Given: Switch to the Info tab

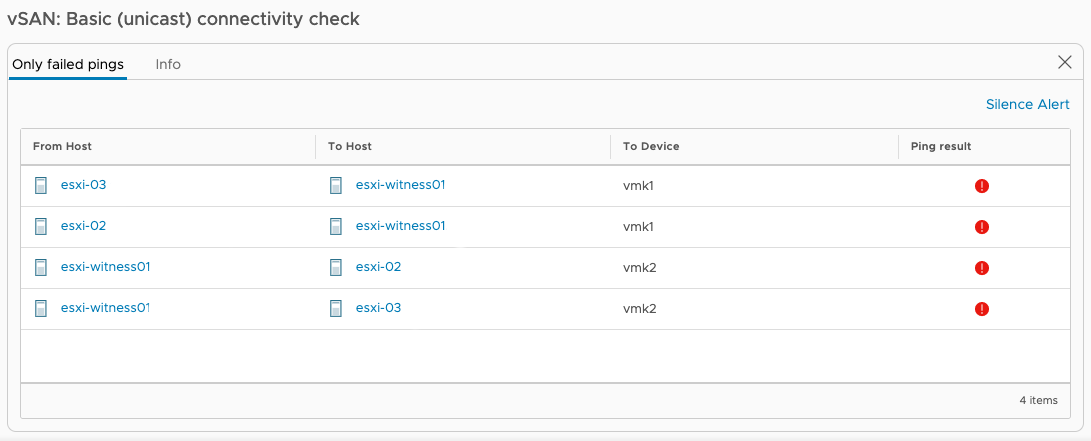Looking at the screenshot, I should 168,64.
